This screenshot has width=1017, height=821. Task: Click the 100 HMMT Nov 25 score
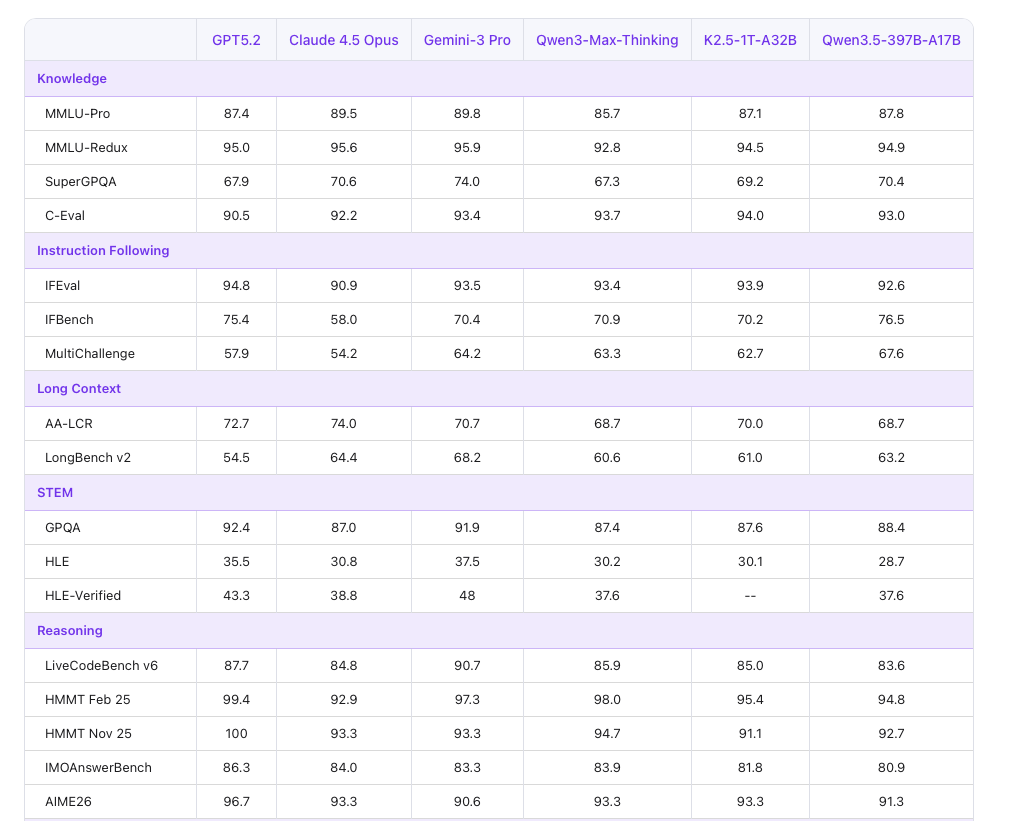(236, 734)
